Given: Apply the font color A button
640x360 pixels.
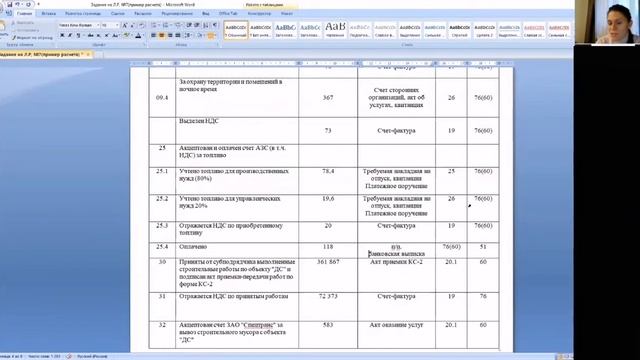Looking at the screenshot, I should [x=138, y=36].
